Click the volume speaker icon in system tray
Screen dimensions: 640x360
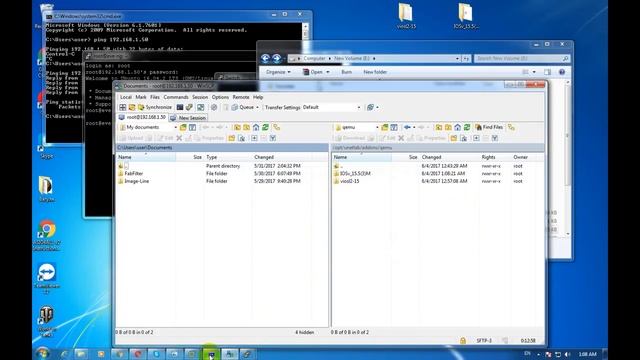(567, 354)
